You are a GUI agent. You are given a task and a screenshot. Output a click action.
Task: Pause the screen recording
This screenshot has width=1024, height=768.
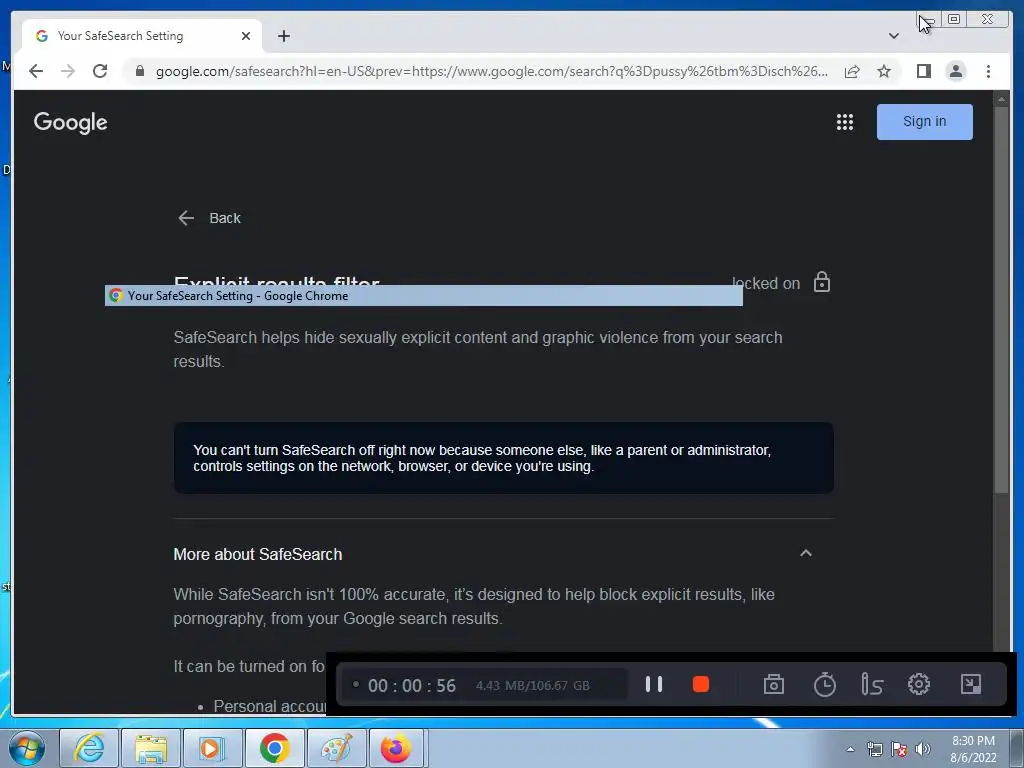[654, 684]
